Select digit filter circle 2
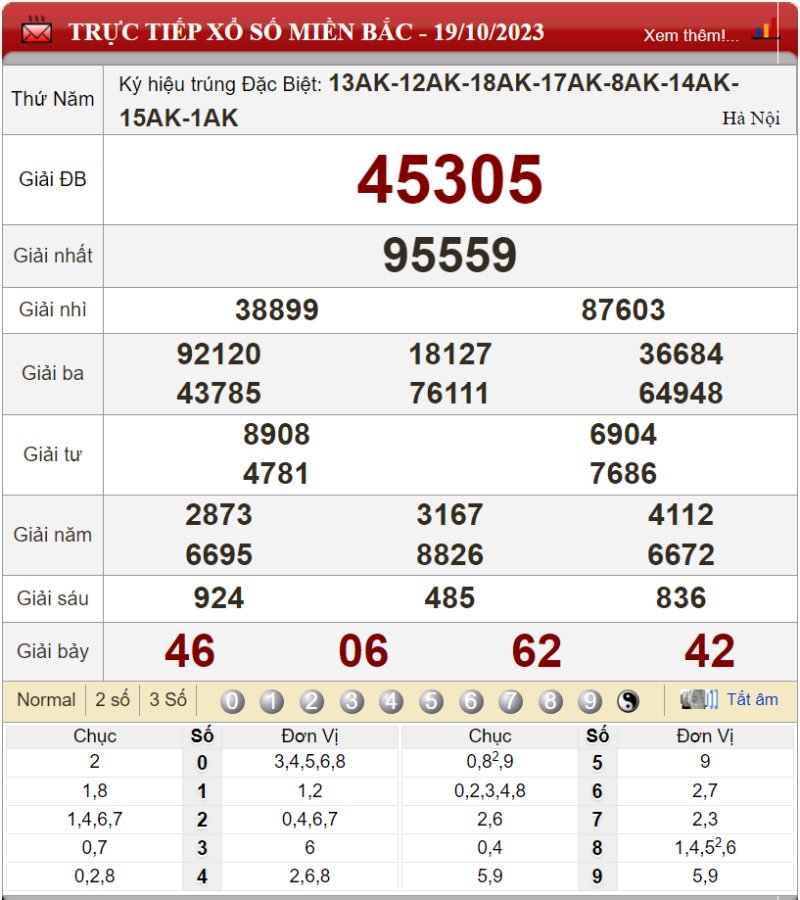Viewport: 800px width, 900px height. pyautogui.click(x=312, y=701)
